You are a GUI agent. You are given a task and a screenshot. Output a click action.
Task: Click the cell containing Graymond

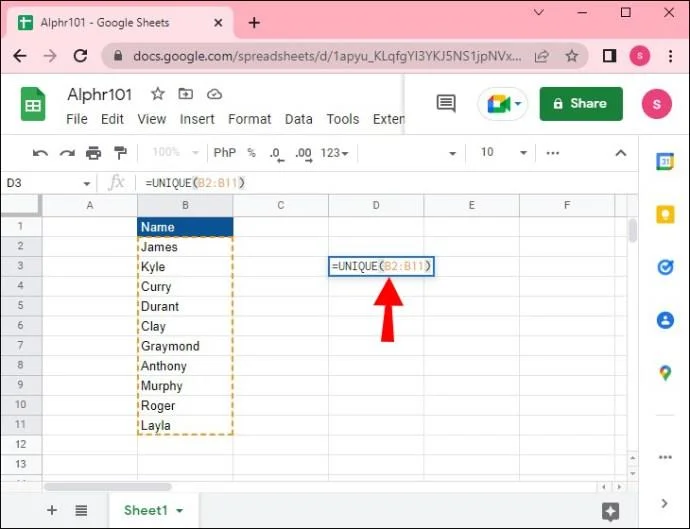[185, 346]
